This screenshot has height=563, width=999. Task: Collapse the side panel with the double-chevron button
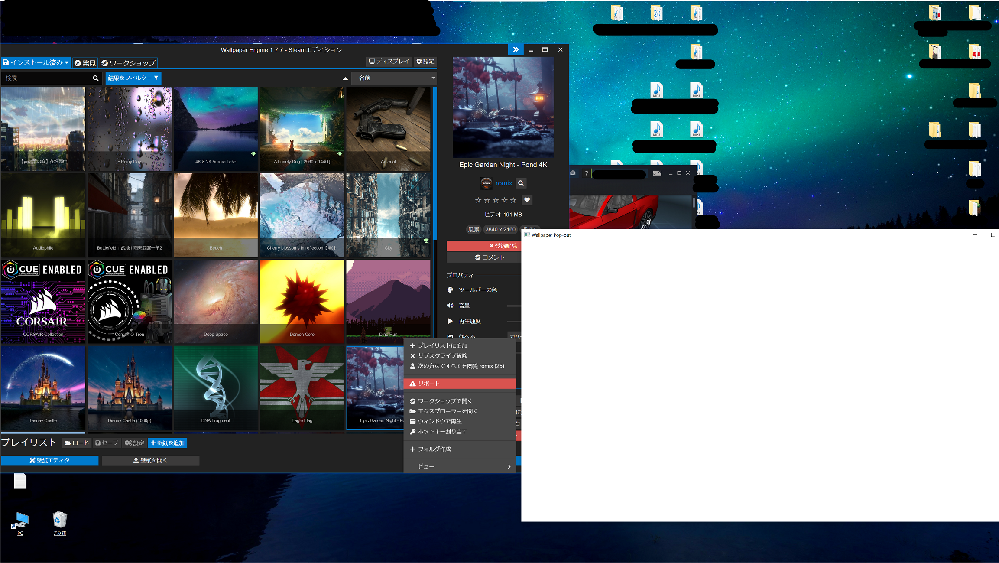pyautogui.click(x=515, y=49)
